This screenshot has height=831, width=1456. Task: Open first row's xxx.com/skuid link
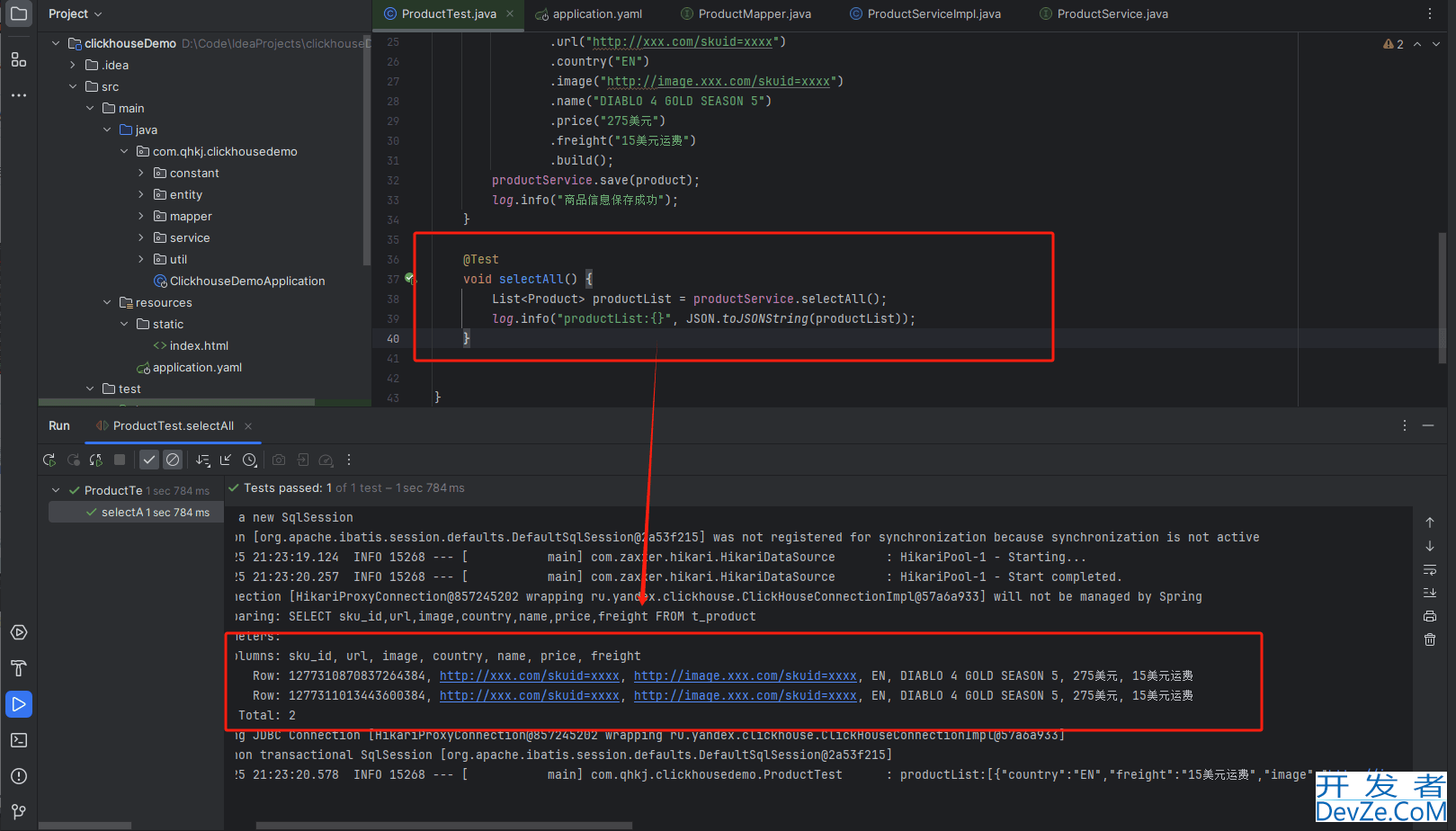530,675
